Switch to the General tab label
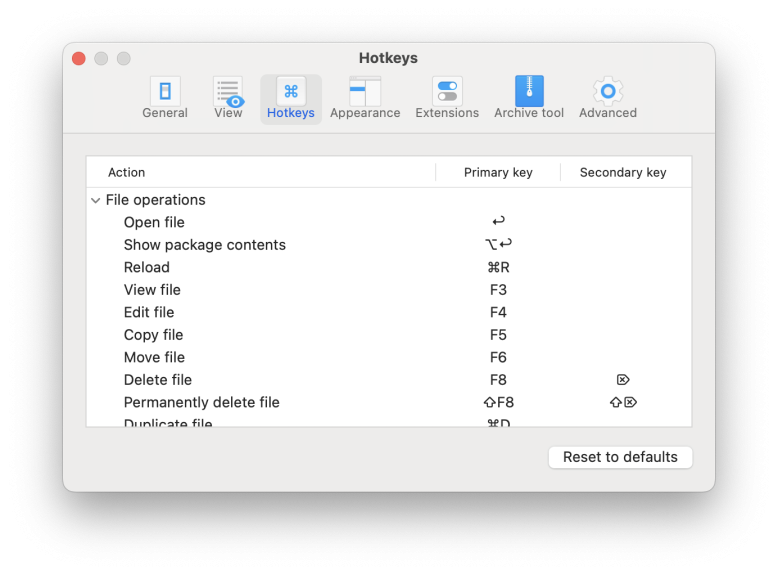The width and height of the screenshot is (778, 575). 165,113
